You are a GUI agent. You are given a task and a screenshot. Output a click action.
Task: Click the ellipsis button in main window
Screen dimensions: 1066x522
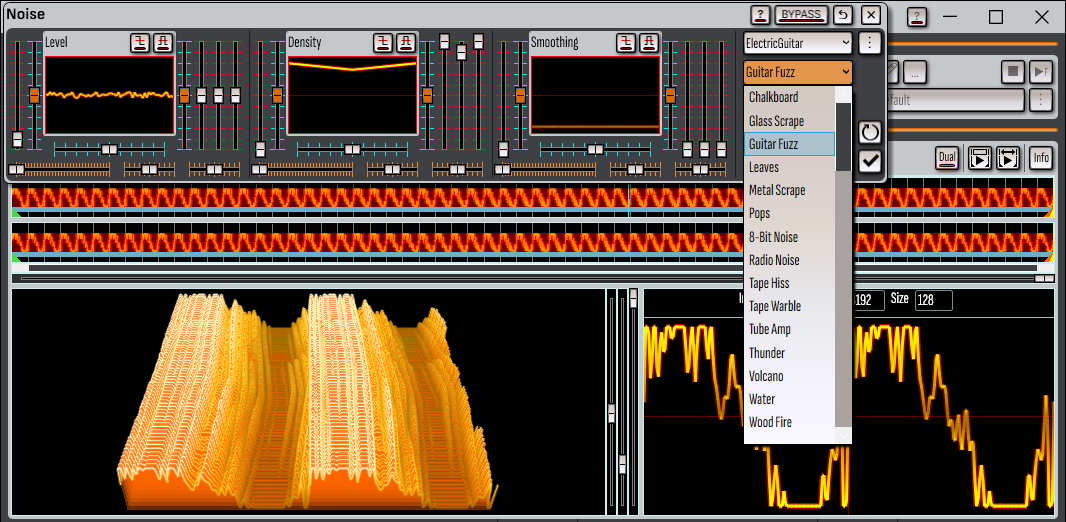(914, 71)
